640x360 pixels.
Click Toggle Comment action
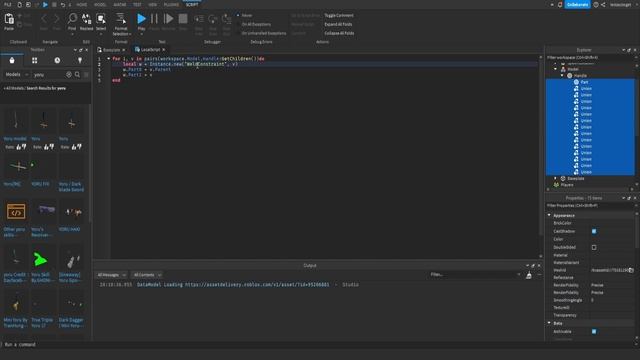pyautogui.click(x=339, y=15)
